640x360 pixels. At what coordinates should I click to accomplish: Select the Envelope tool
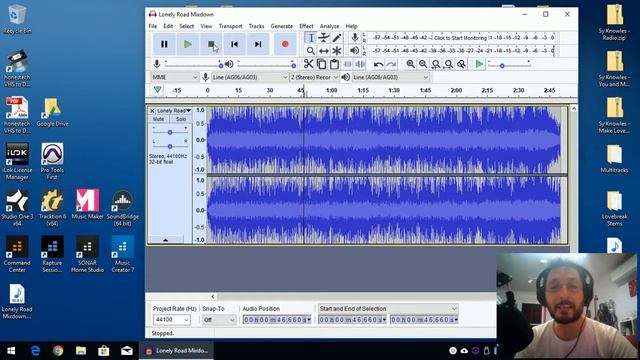click(x=324, y=38)
